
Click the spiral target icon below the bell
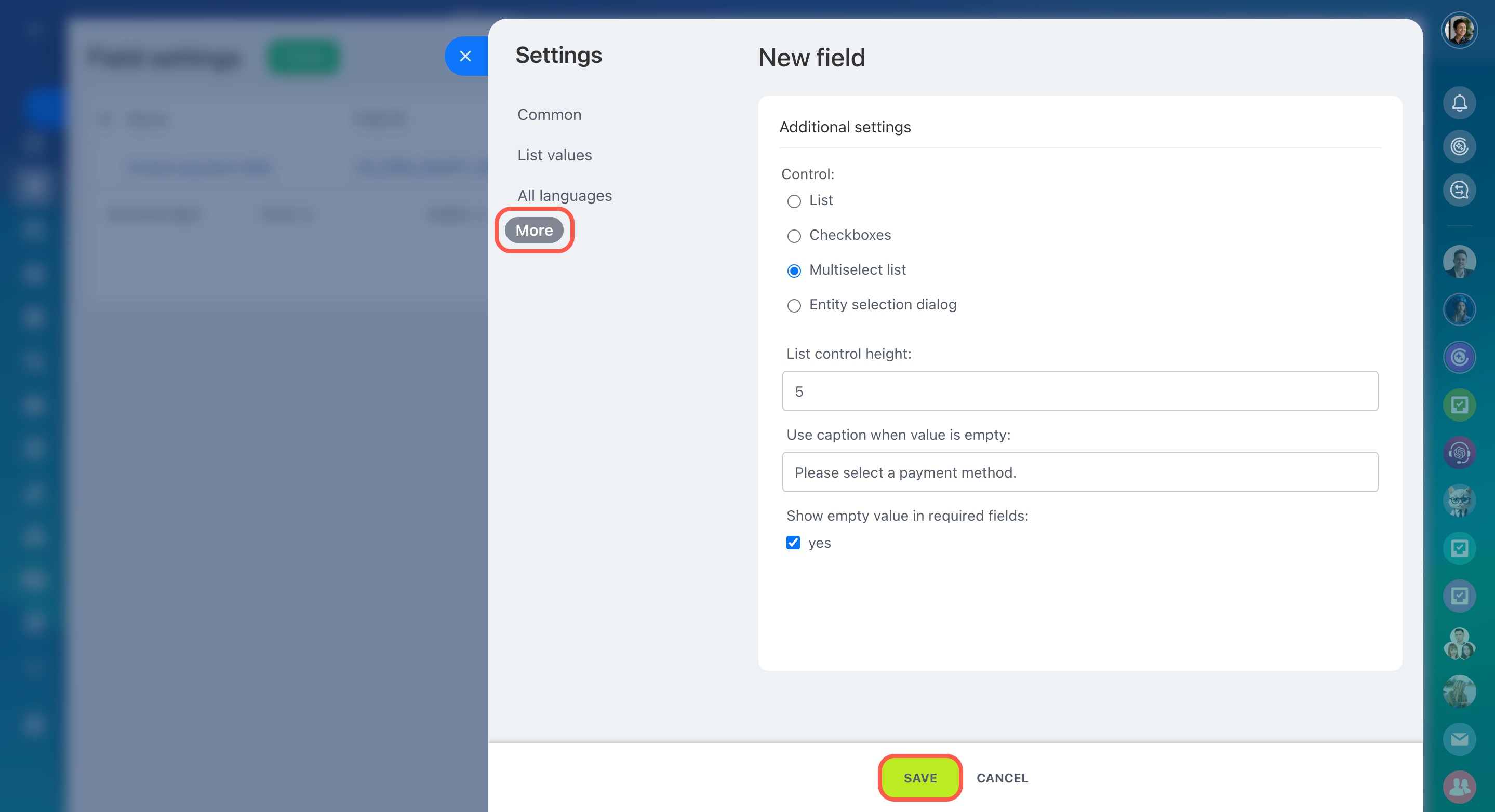coord(1459,146)
